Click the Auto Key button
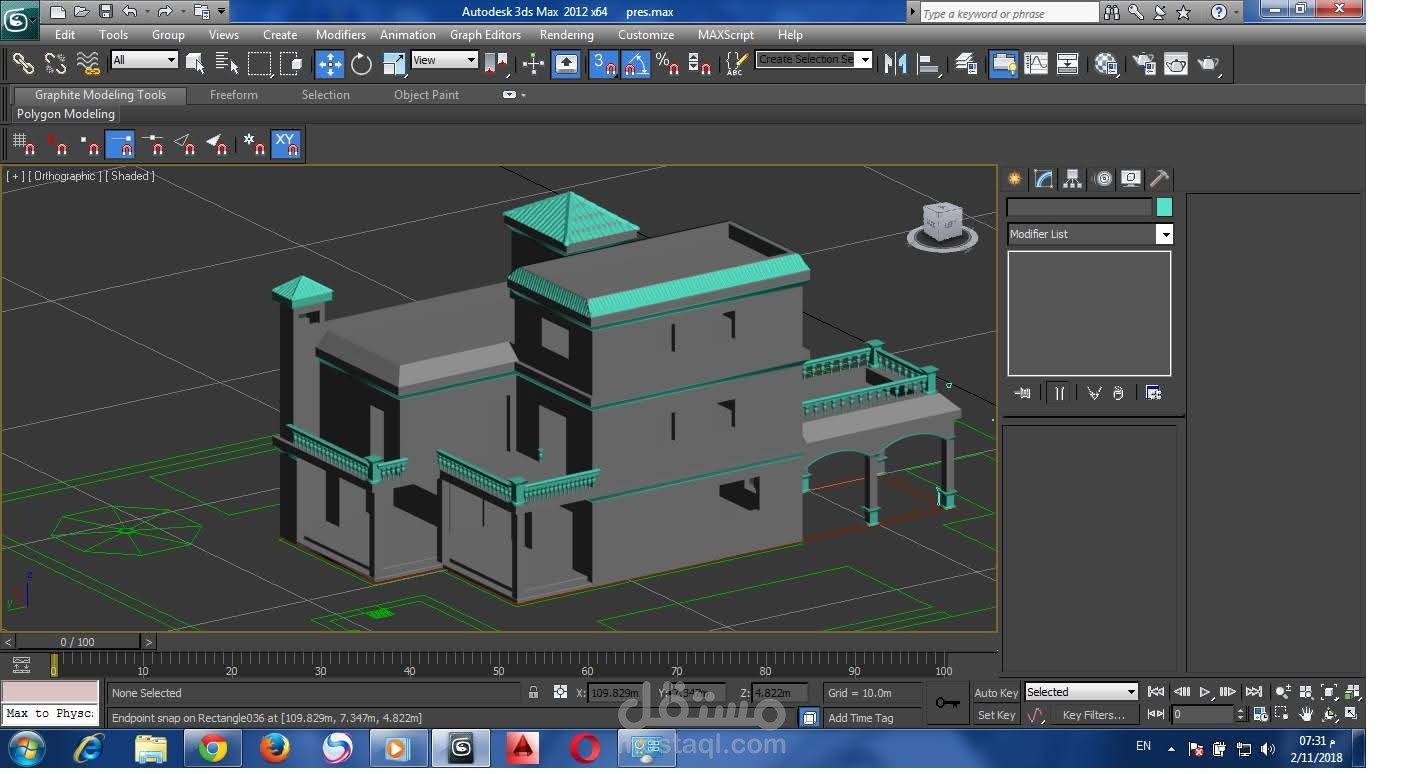This screenshot has height=774, width=1404. (x=996, y=693)
